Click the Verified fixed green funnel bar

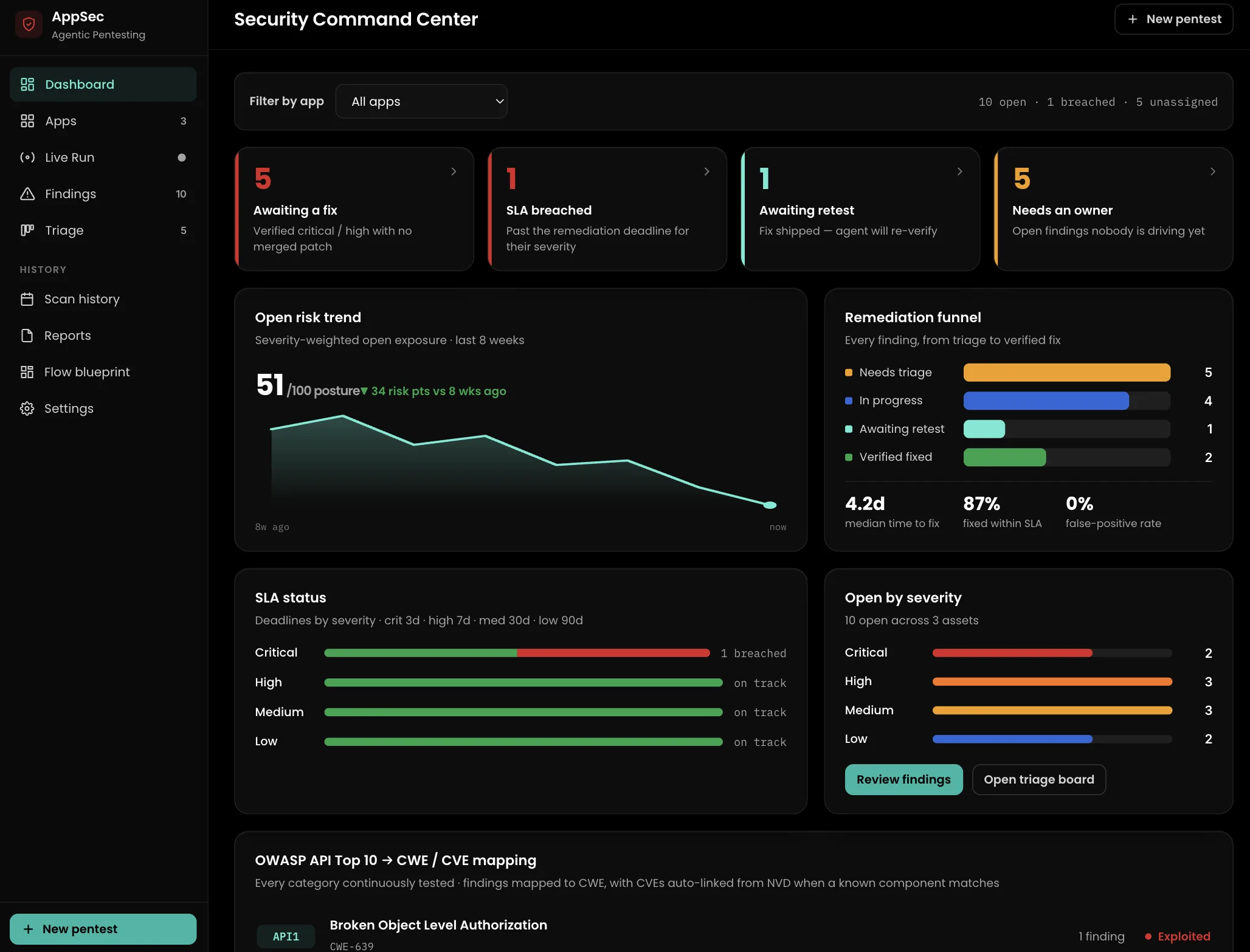[1005, 457]
